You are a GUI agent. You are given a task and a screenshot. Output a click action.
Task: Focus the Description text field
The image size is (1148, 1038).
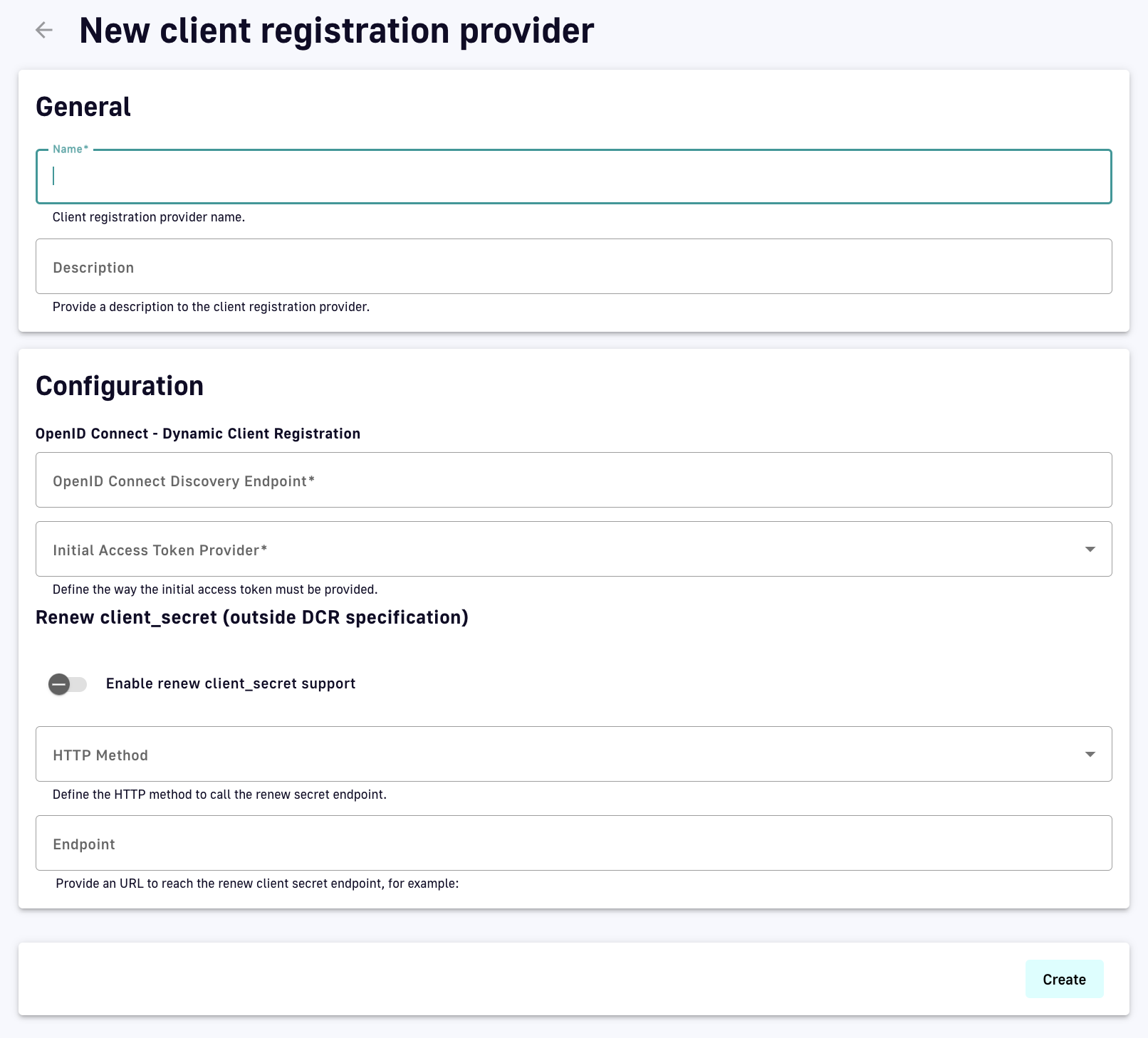(x=573, y=266)
